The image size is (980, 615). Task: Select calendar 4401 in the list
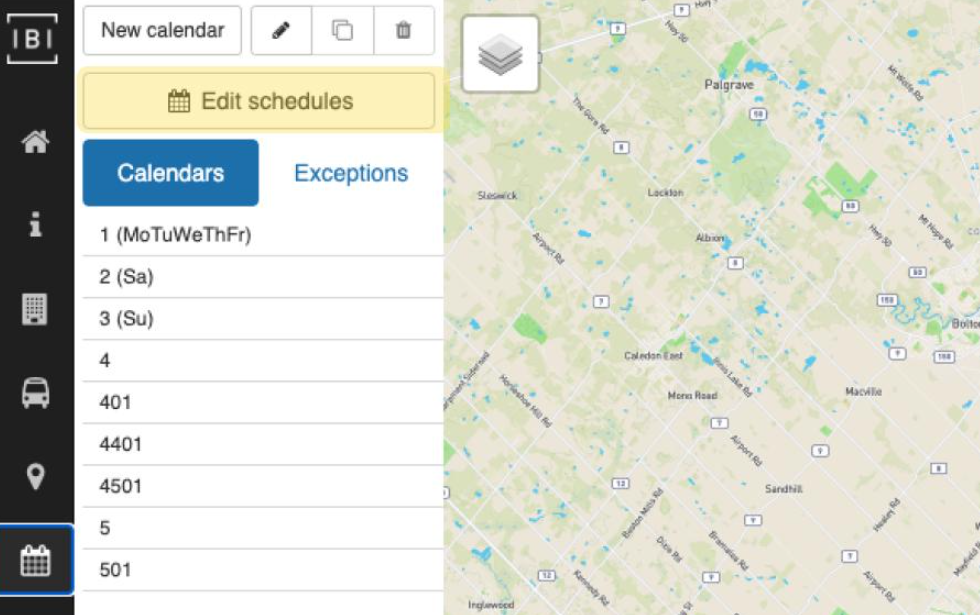pyautogui.click(x=263, y=444)
